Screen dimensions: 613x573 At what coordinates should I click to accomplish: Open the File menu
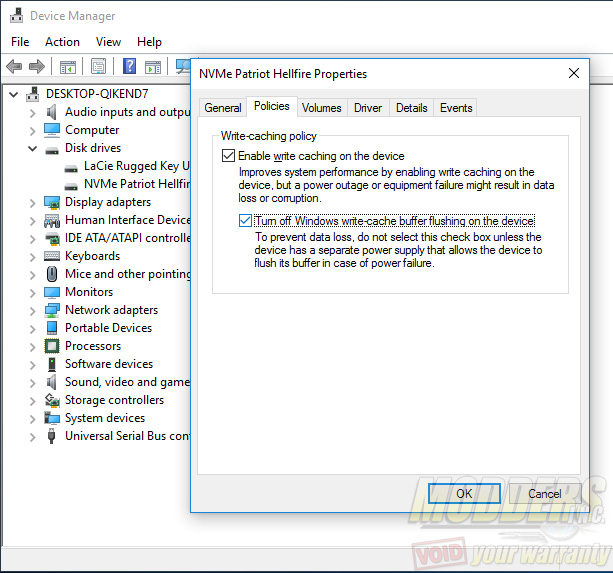[20, 42]
